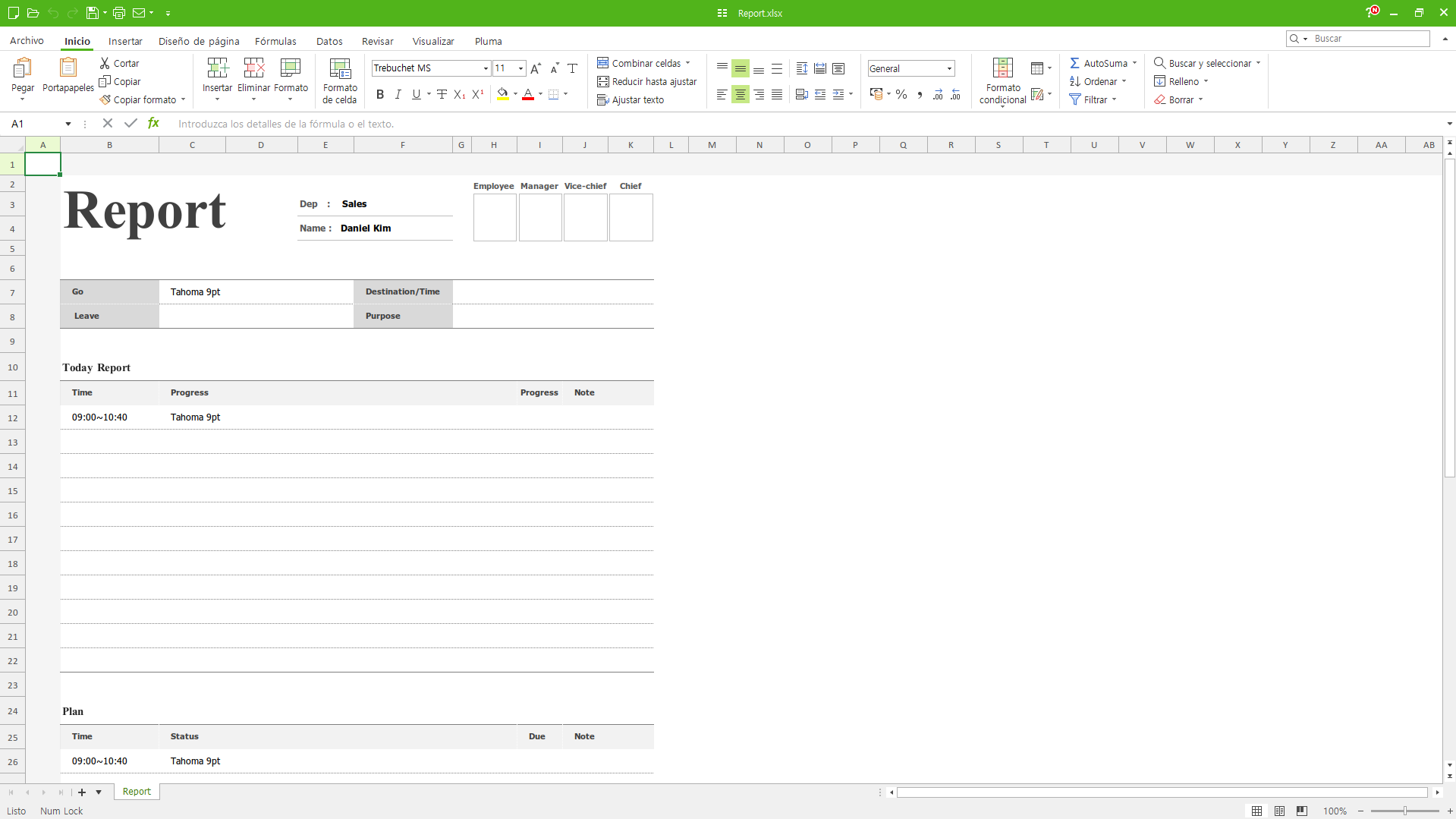Switch to the Diseño de página tab
Viewport: 1456px width, 819px height.
click(199, 41)
